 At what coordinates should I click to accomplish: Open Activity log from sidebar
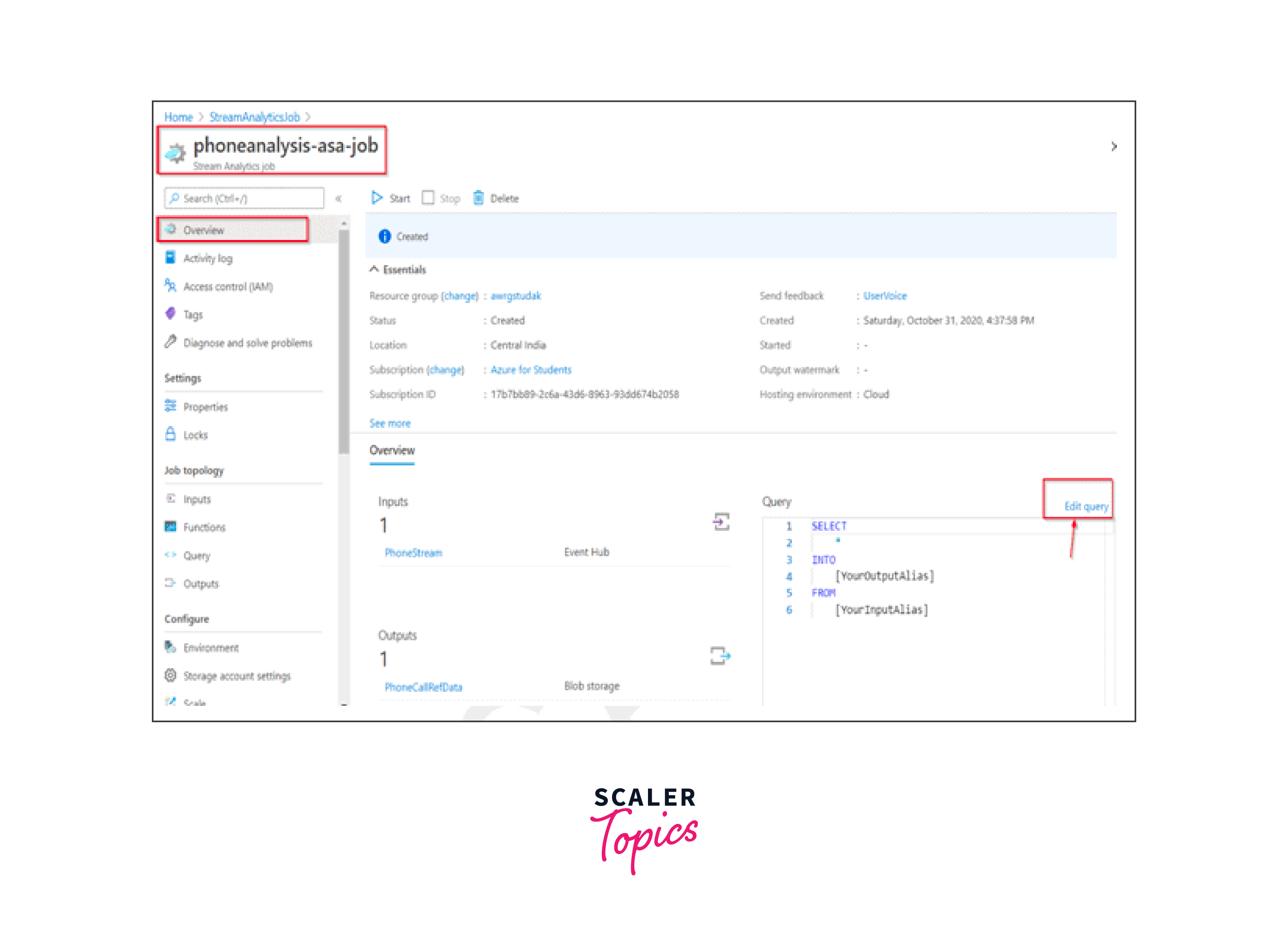click(208, 258)
